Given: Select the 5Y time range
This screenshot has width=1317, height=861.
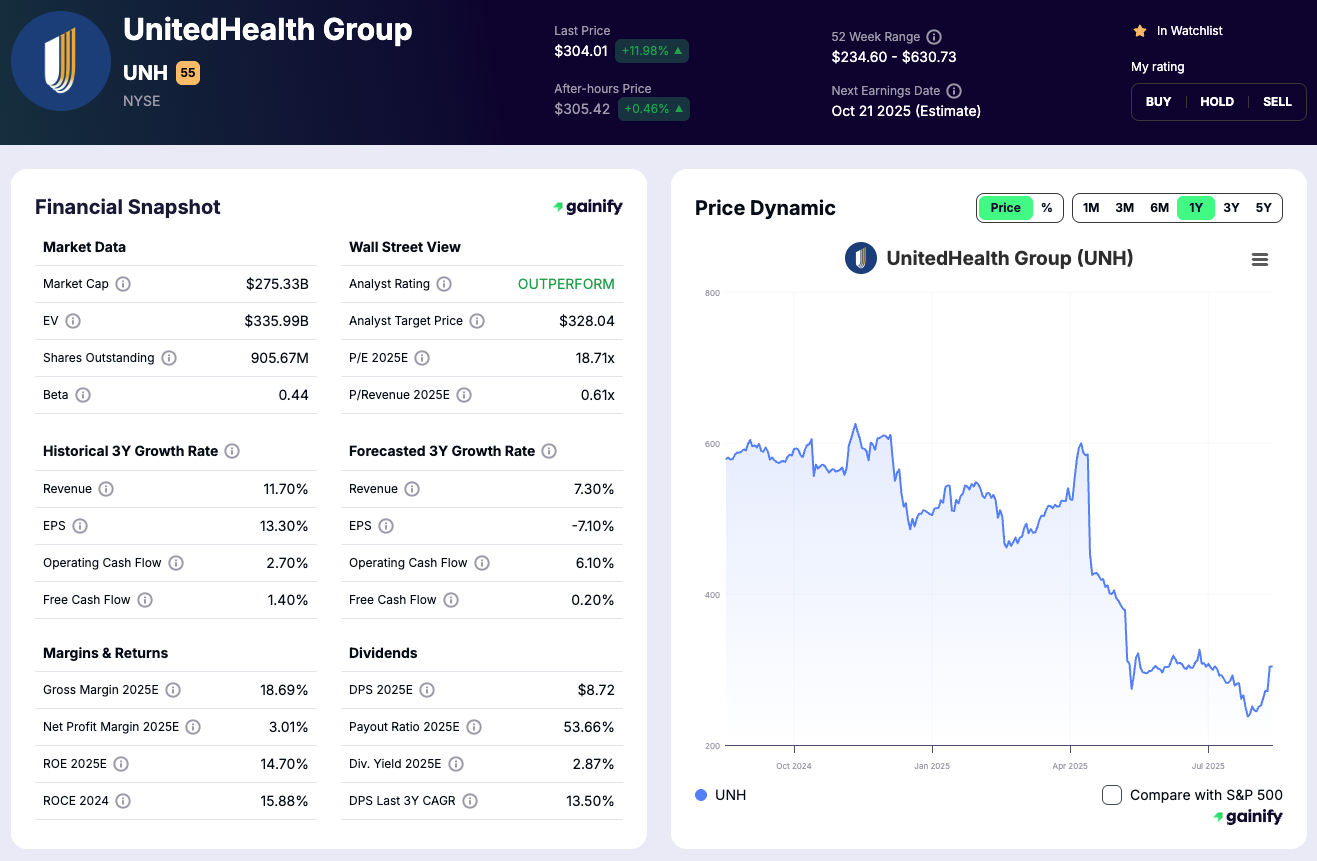Looking at the screenshot, I should click(1264, 208).
